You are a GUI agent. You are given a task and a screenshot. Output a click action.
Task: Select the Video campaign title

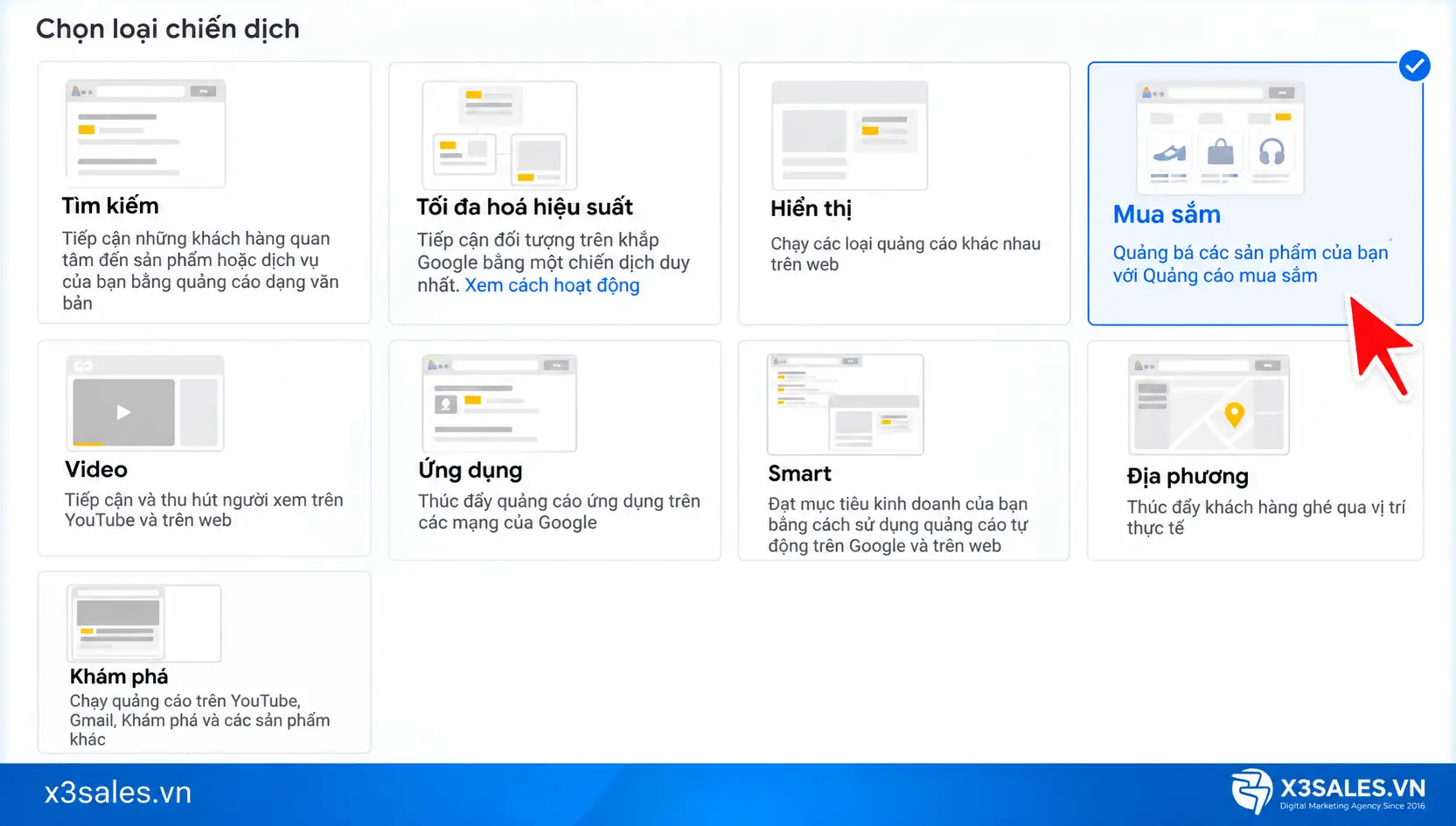[96, 470]
